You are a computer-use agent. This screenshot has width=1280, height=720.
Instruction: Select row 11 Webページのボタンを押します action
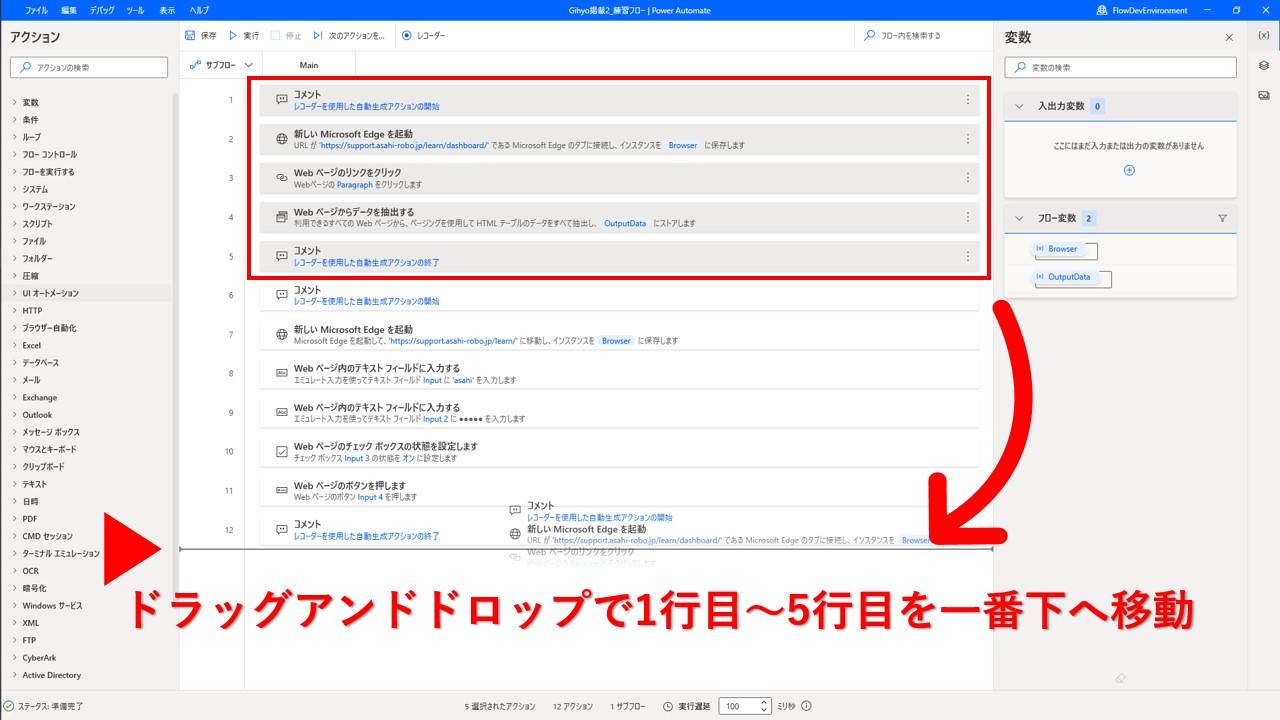[x=620, y=490]
